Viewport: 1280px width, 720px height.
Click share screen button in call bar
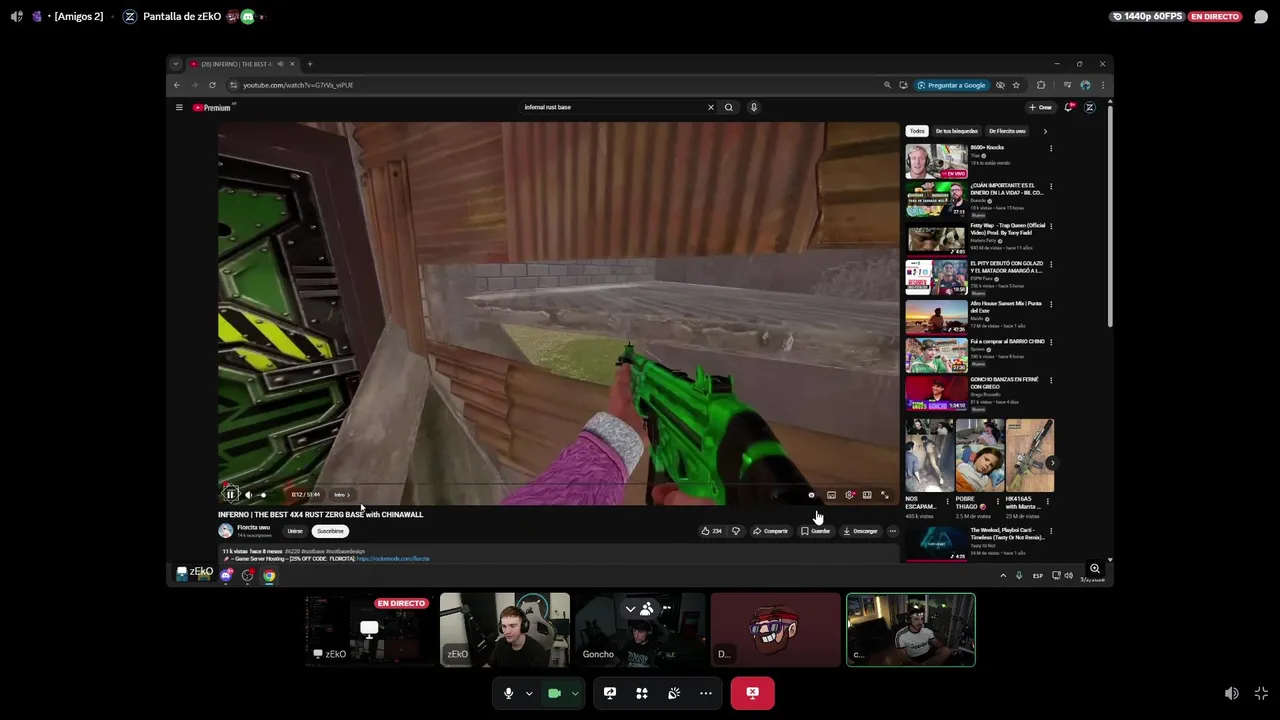pos(610,693)
